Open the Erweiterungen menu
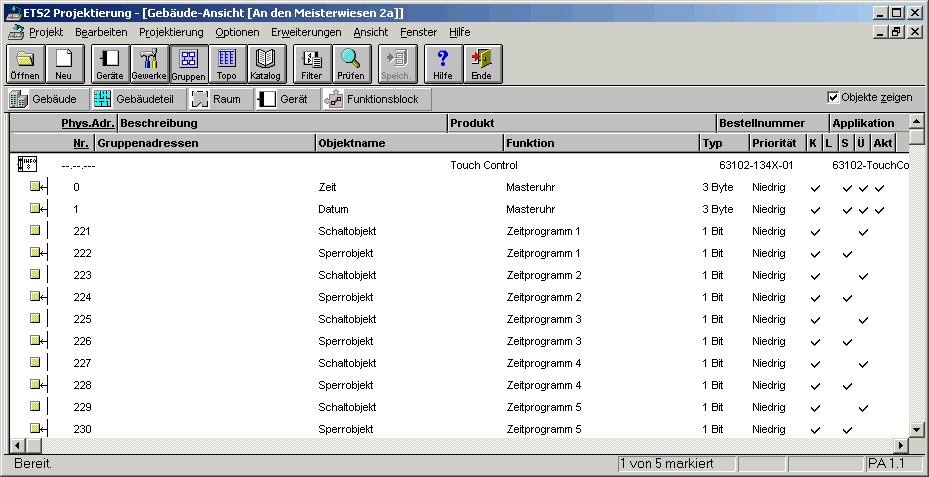This screenshot has width=929, height=477. pos(306,32)
